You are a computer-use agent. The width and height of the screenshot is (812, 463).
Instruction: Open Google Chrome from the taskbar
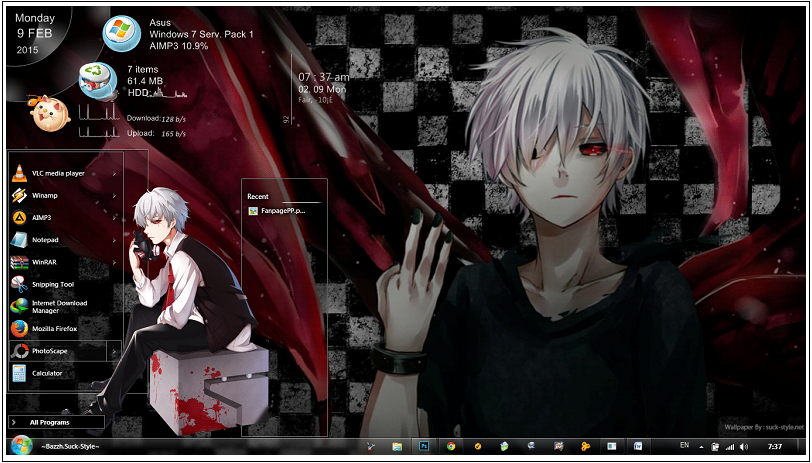(x=451, y=446)
